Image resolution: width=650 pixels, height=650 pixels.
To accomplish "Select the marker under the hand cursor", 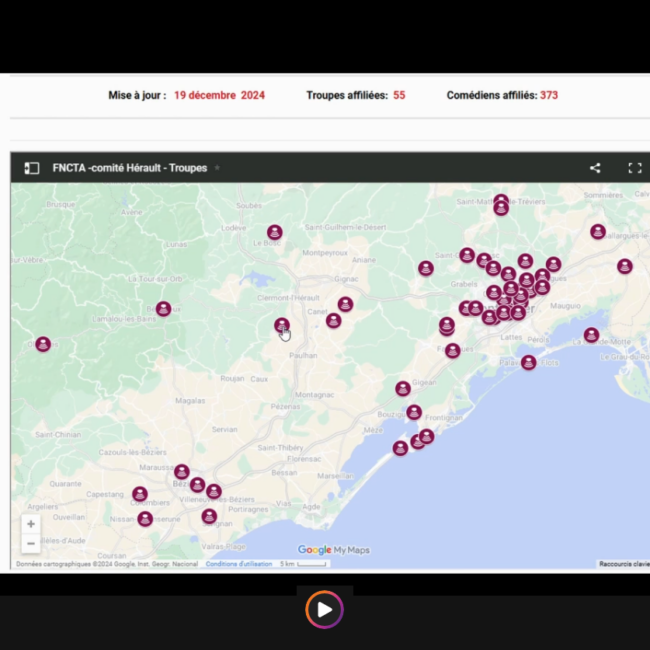I will click(x=282, y=325).
